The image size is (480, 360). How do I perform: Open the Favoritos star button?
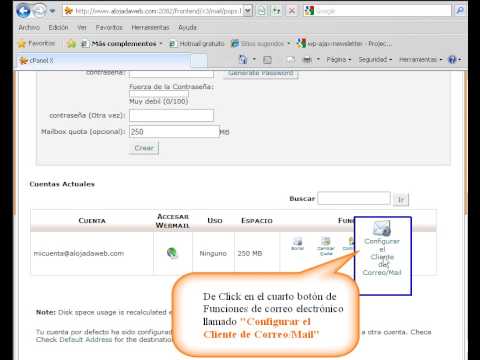click(x=36, y=44)
